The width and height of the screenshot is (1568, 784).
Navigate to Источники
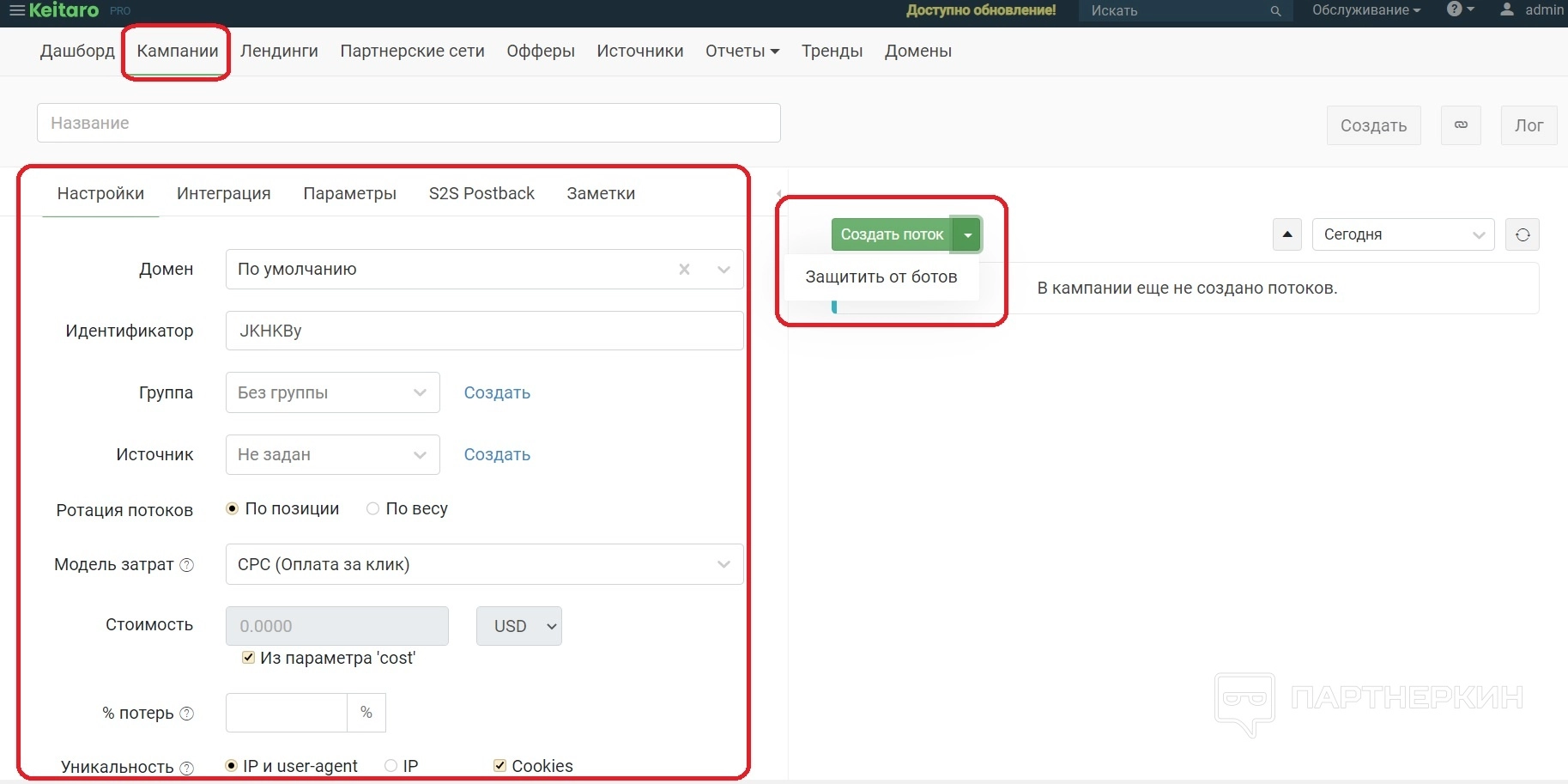pos(640,51)
